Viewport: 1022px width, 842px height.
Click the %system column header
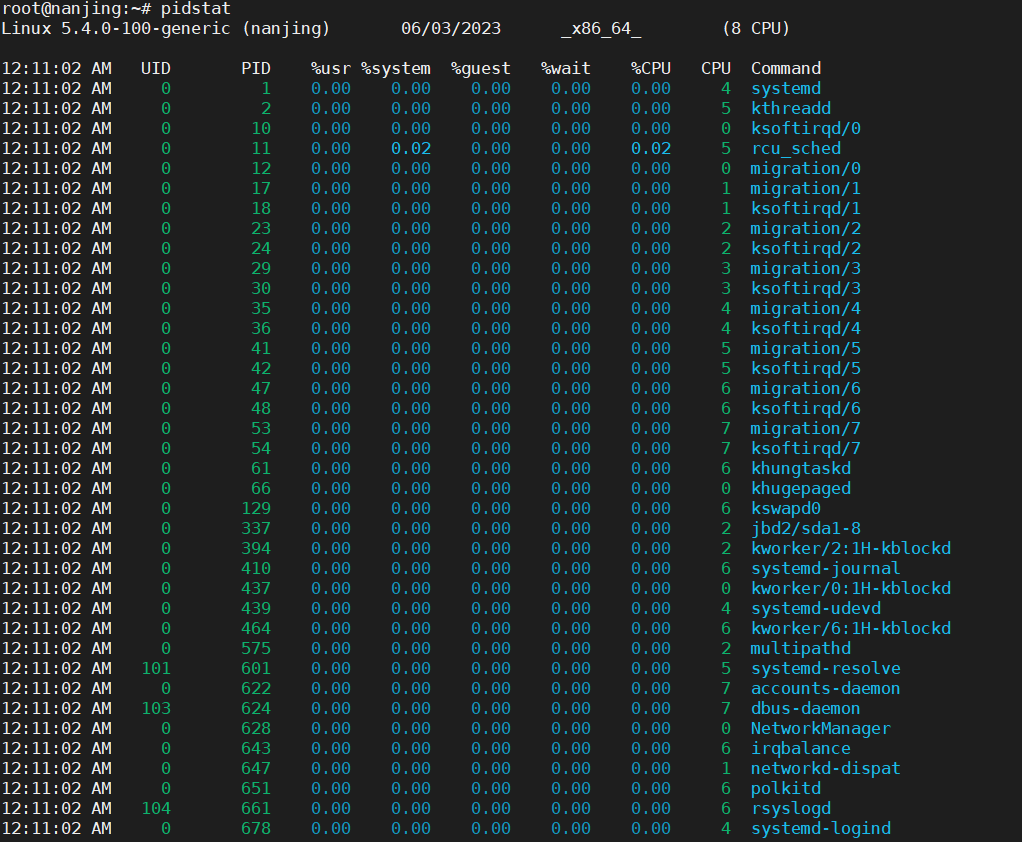[397, 68]
